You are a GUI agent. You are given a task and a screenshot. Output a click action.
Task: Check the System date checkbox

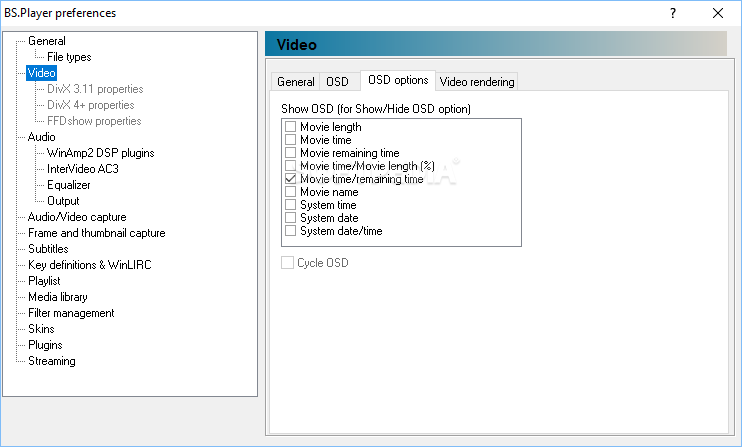[291, 218]
